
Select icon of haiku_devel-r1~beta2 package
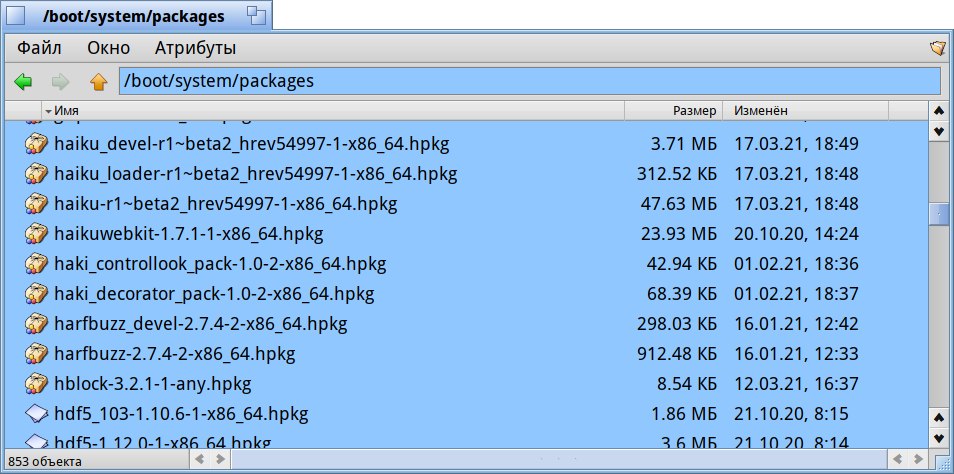click(x=36, y=144)
